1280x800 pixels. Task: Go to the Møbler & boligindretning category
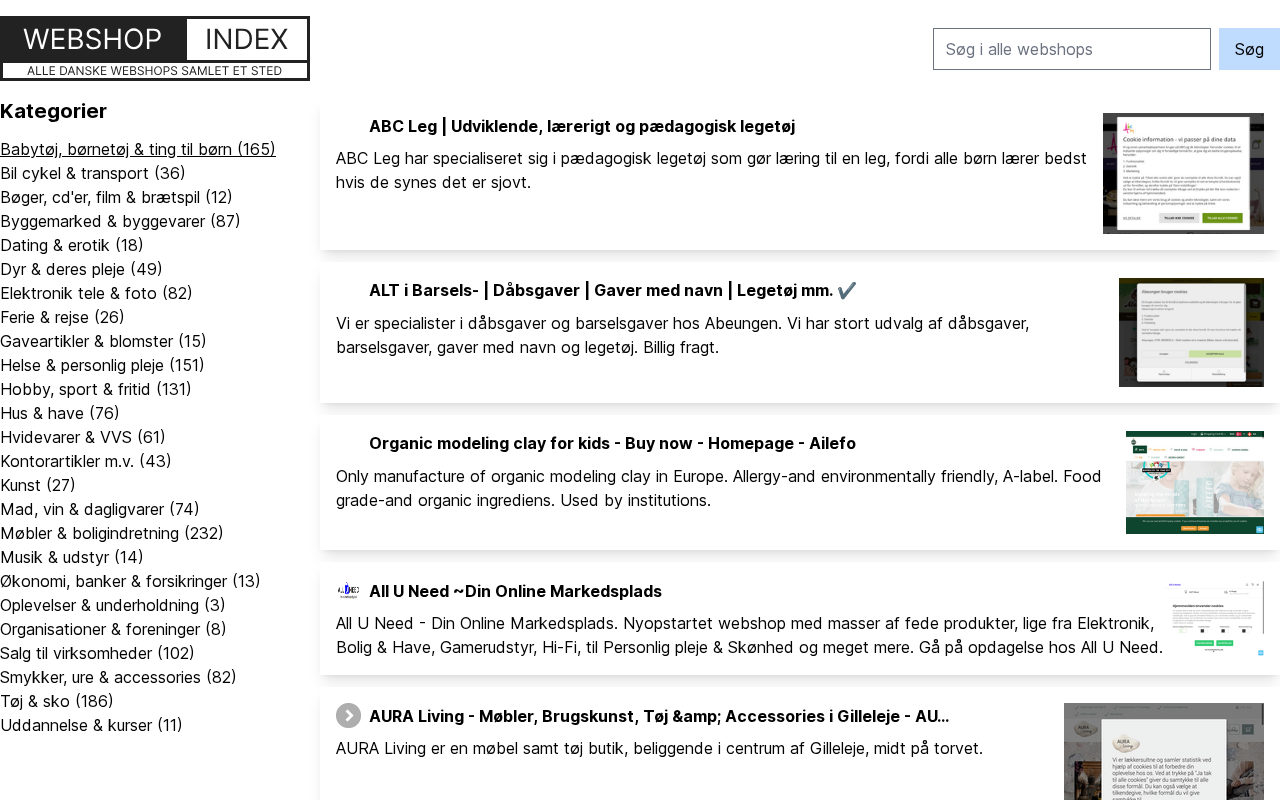coord(112,533)
